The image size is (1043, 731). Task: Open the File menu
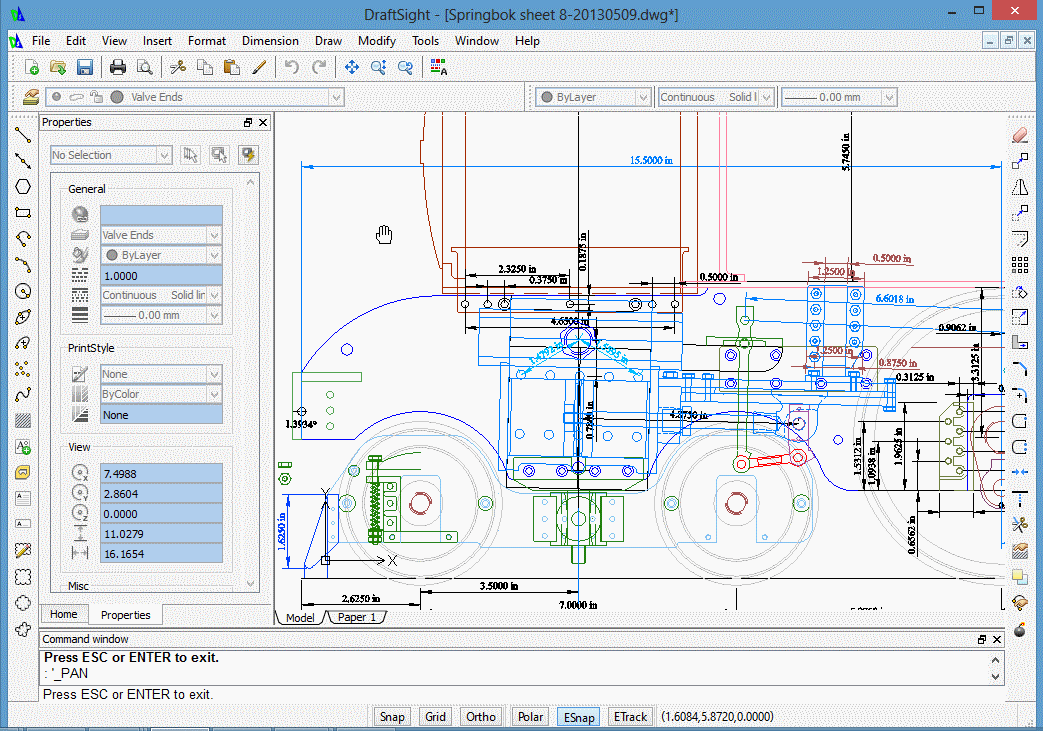point(41,41)
